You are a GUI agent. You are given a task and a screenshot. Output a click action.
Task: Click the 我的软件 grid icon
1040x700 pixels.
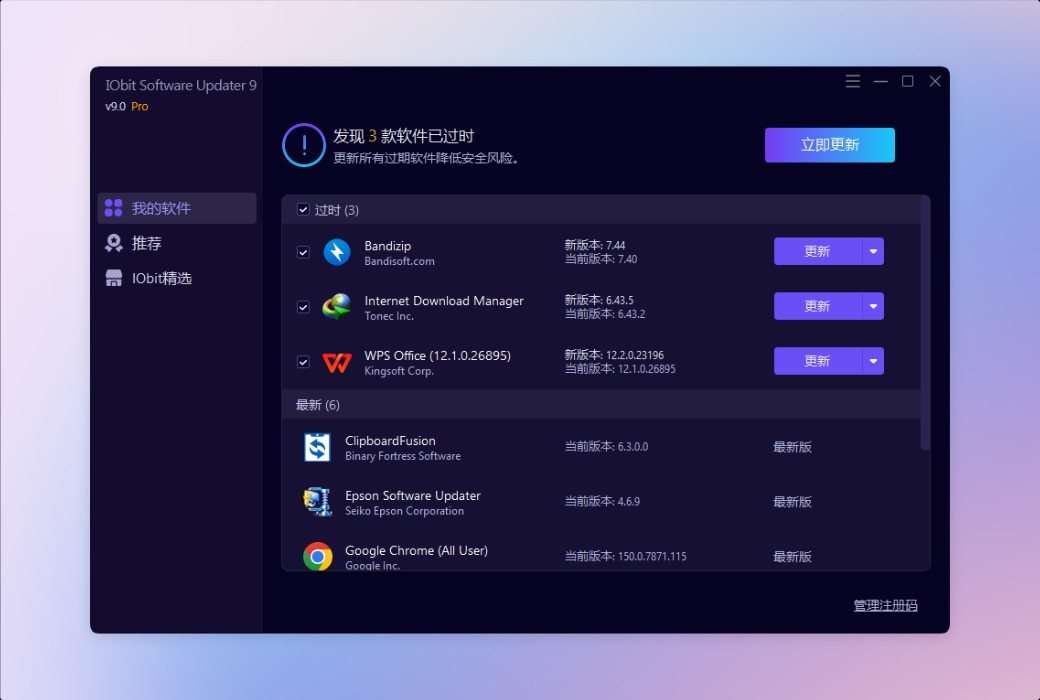(113, 208)
